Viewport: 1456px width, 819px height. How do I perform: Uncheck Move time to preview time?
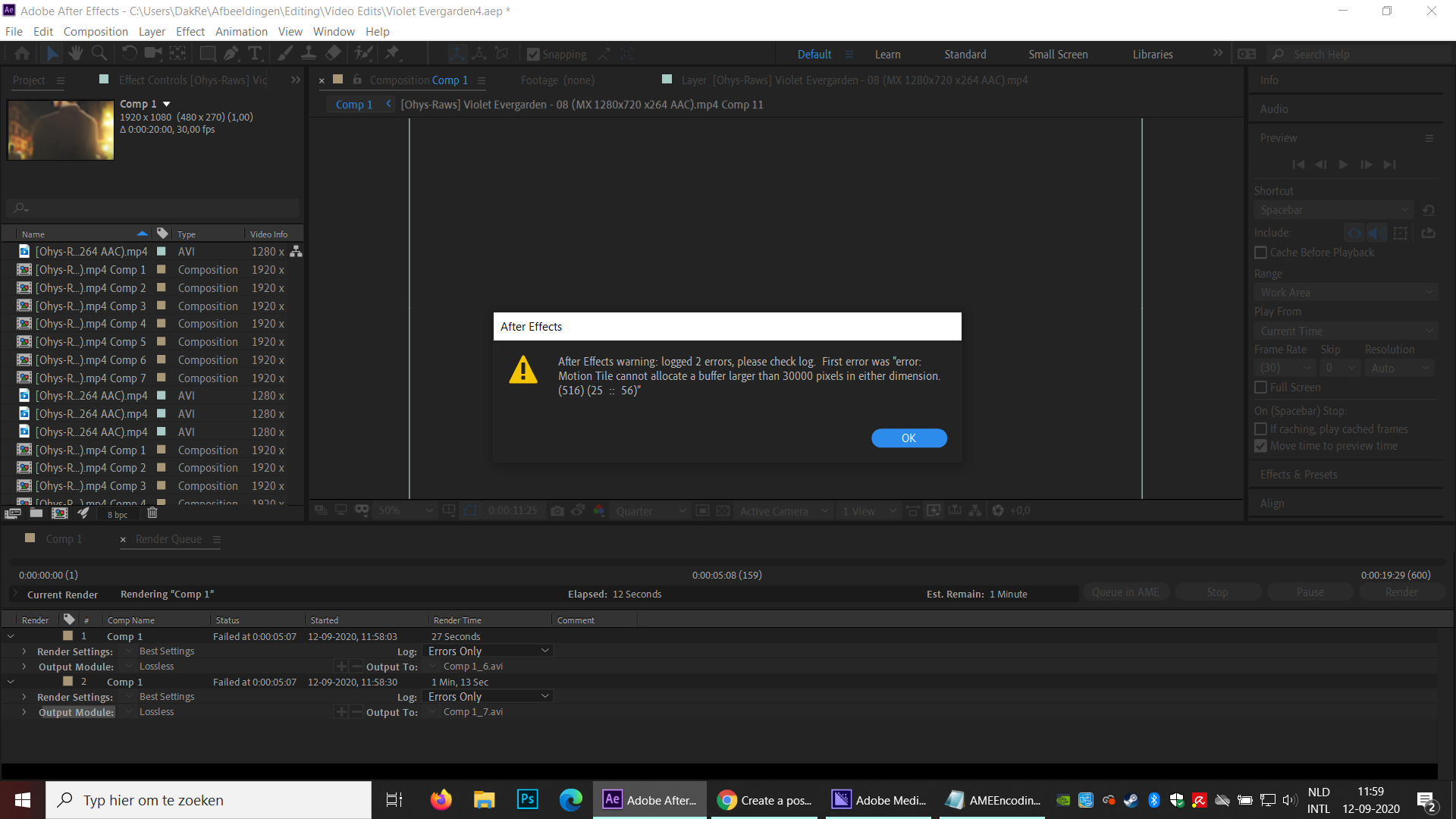(x=1261, y=446)
